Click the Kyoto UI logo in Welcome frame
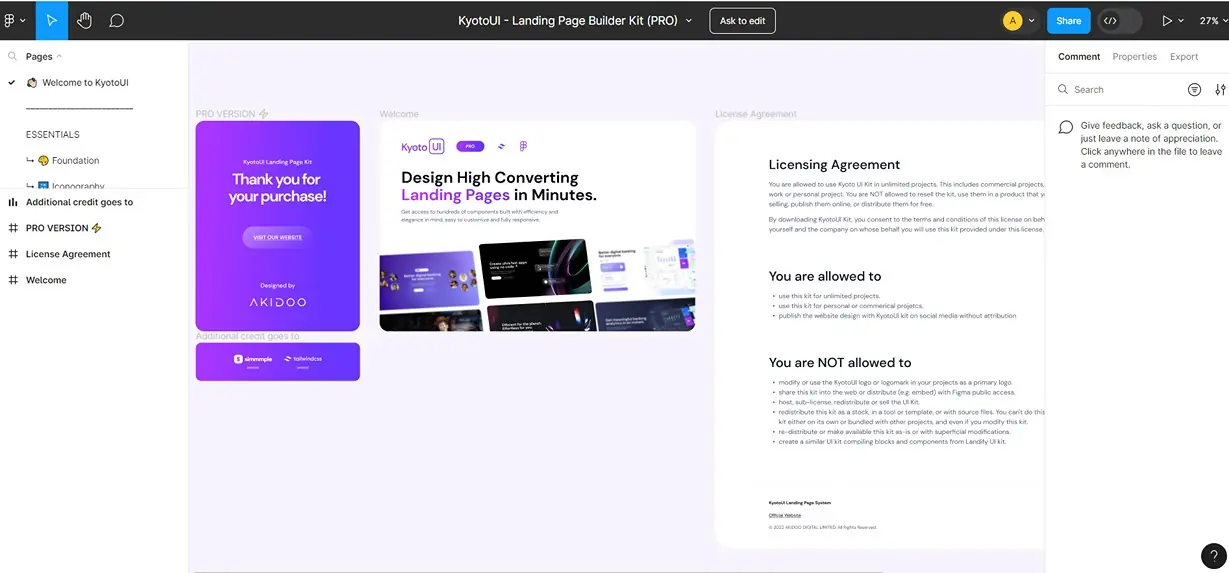The width and height of the screenshot is (1229, 573). 422,147
